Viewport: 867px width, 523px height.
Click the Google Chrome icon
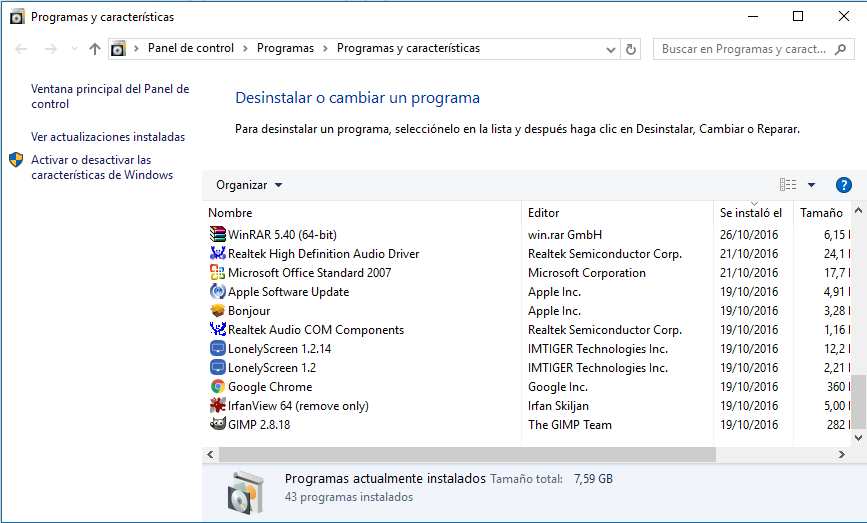[218, 386]
